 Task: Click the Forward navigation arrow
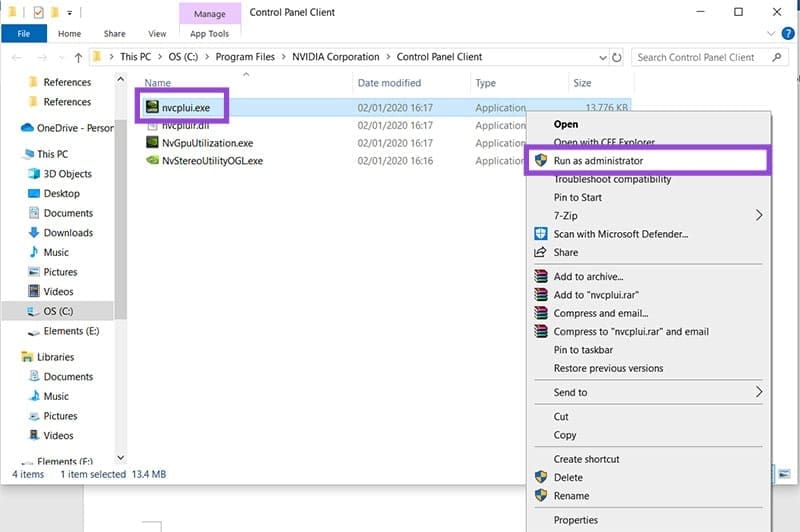tap(42, 58)
